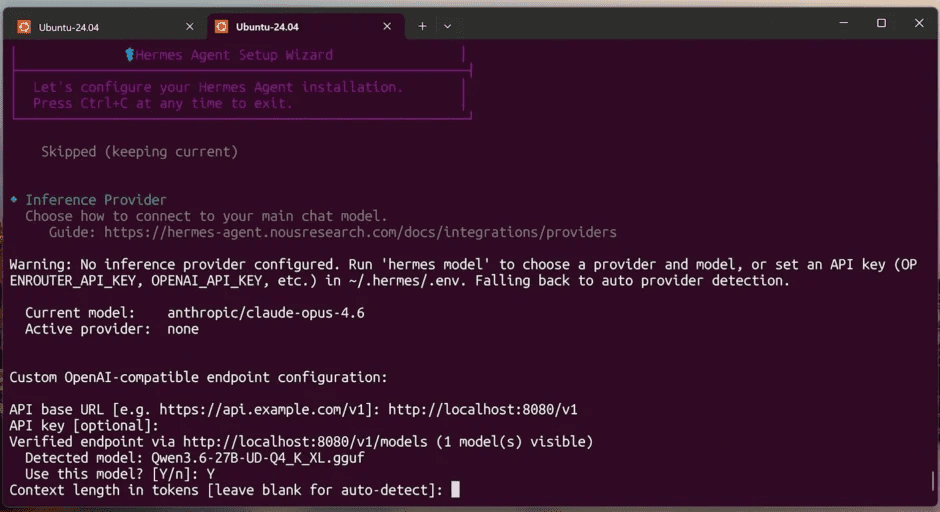Open the hermes-agent providers guide URL
The height and width of the screenshot is (512, 940).
click(x=360, y=233)
